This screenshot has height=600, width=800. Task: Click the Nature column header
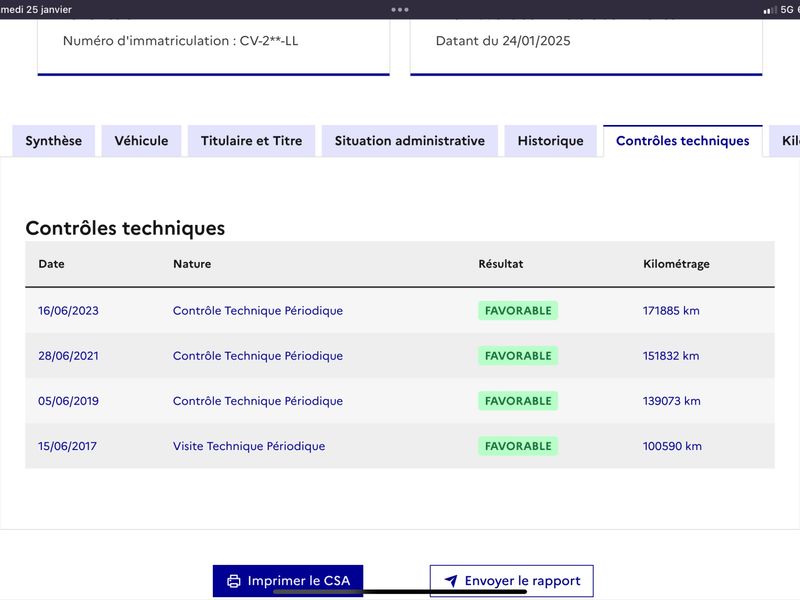[x=192, y=264]
